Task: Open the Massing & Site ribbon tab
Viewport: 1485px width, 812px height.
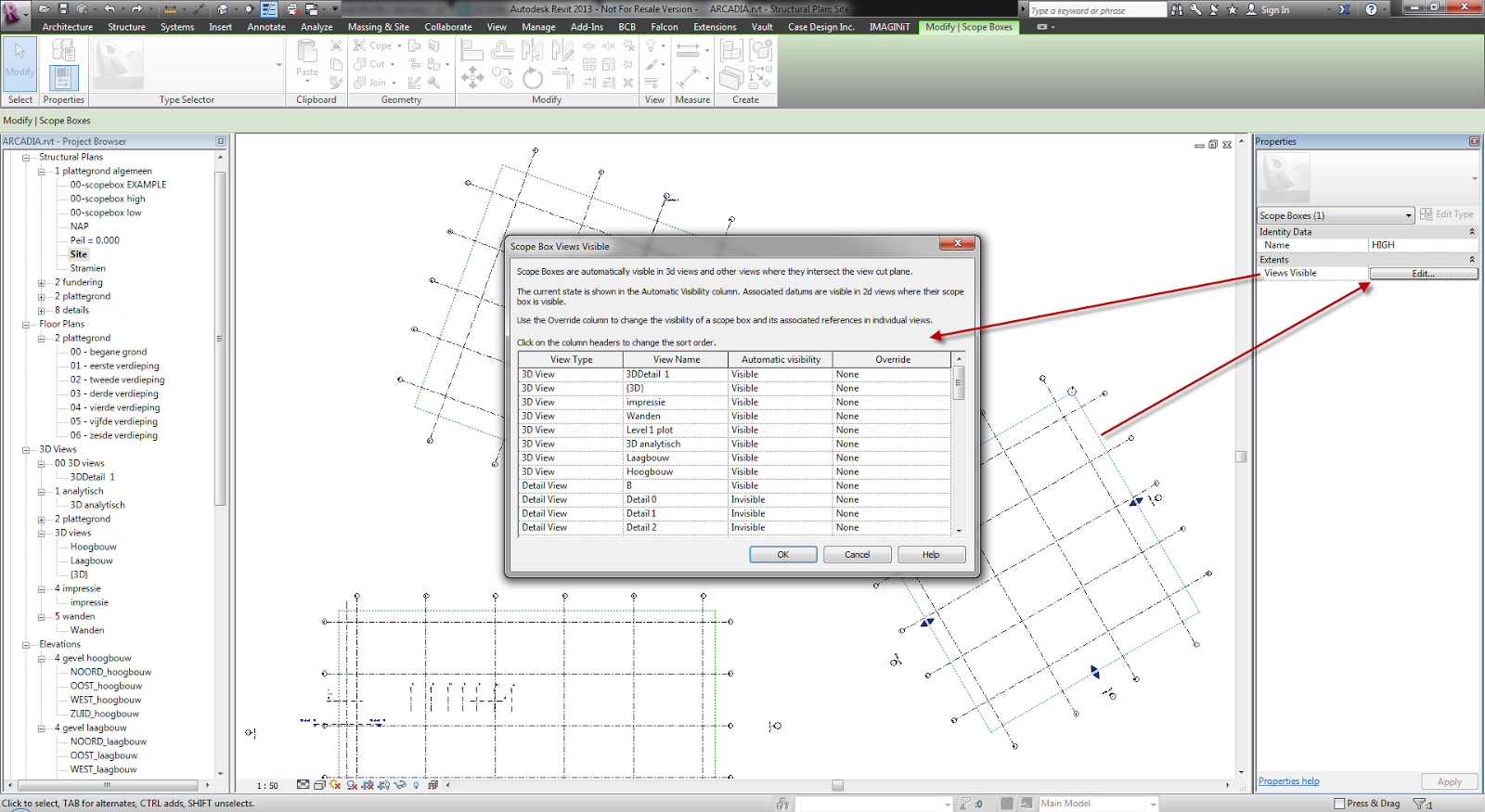Action: 379,27
